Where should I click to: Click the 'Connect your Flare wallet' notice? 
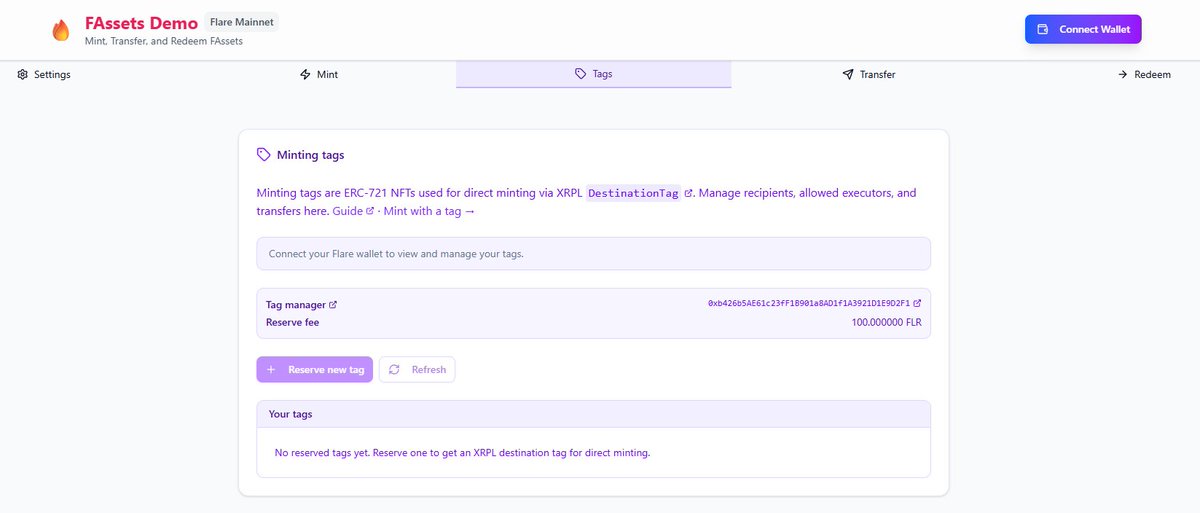593,253
